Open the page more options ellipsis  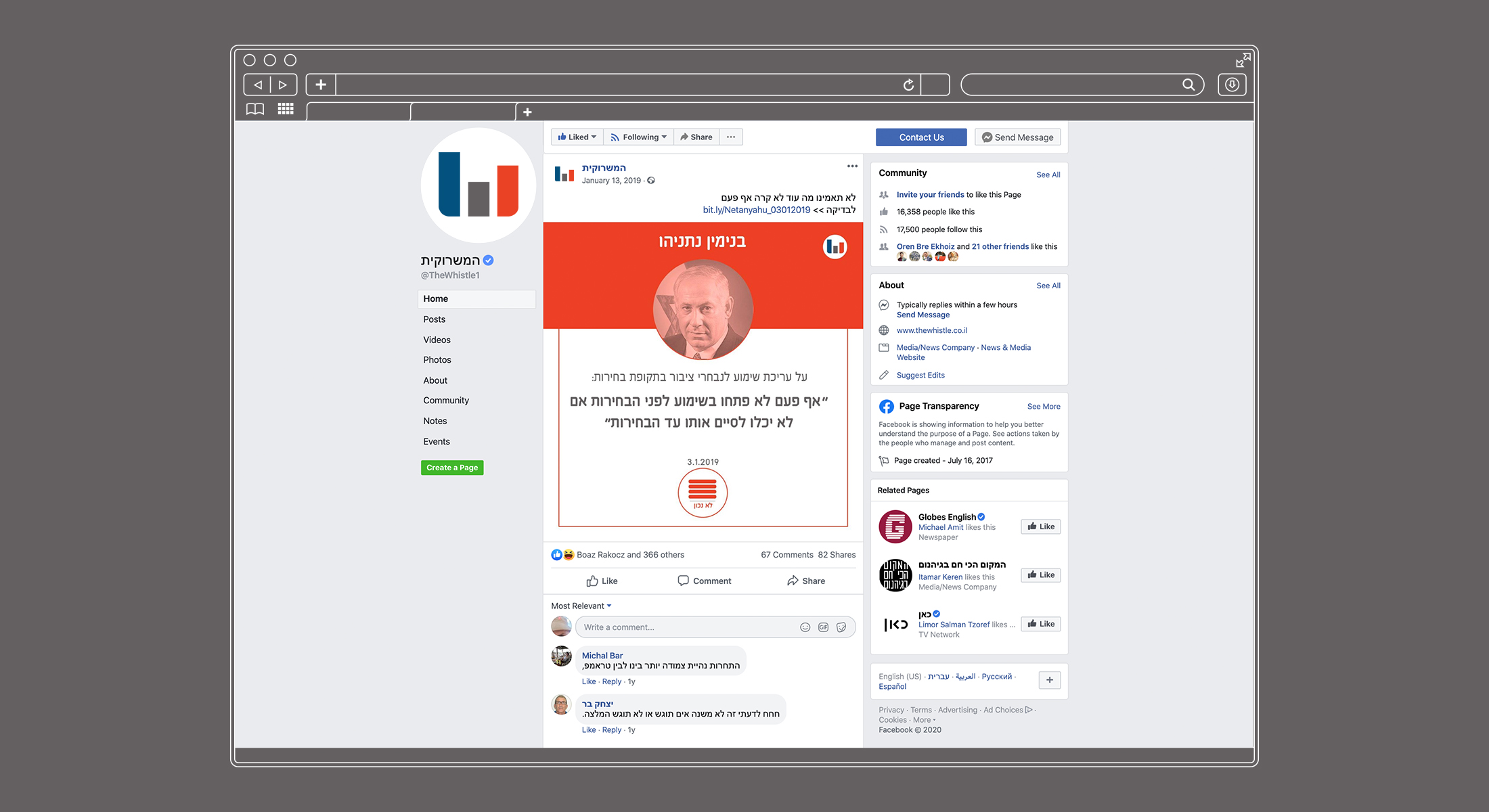[731, 137]
